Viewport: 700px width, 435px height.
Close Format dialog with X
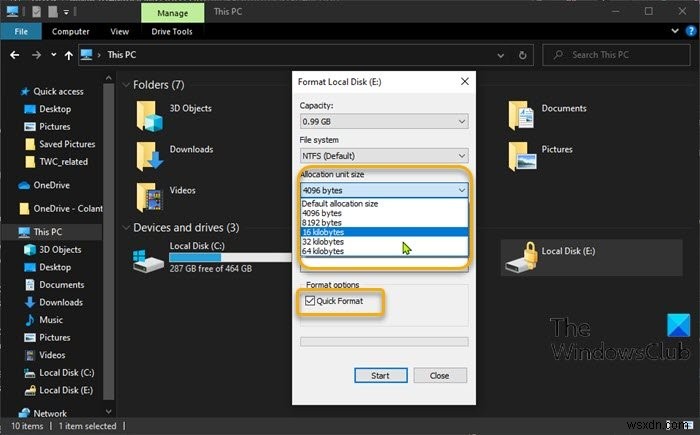click(x=465, y=81)
